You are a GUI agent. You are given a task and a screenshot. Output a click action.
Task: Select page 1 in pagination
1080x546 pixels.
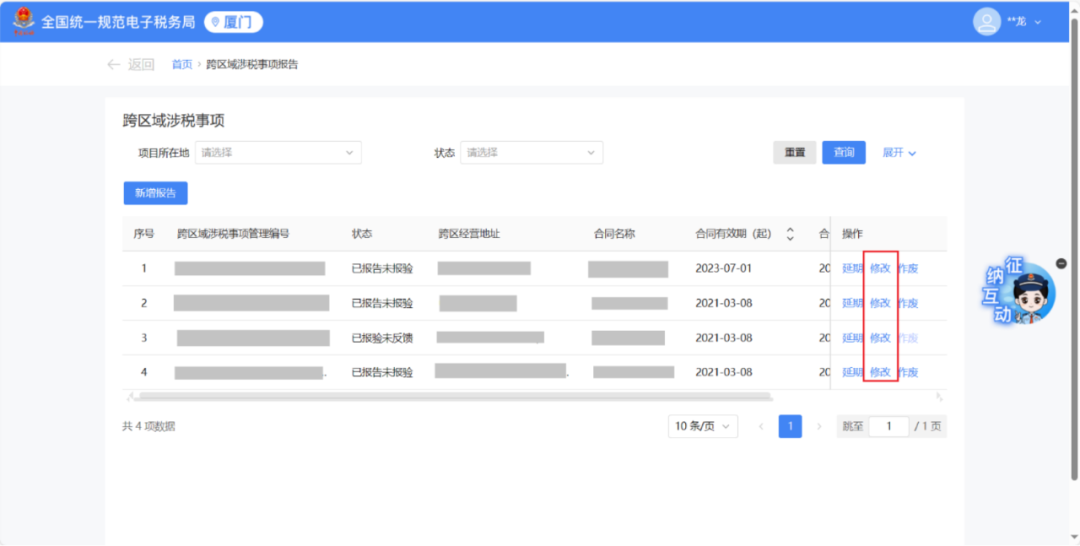790,426
